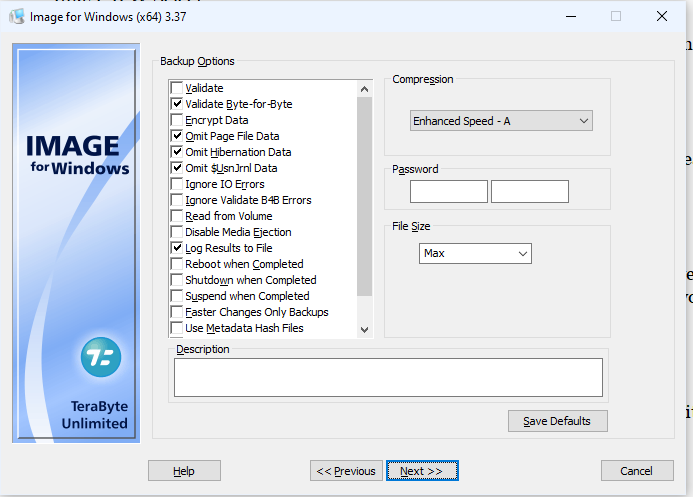Click the options list scroll up arrow
Image resolution: width=693 pixels, height=497 pixels.
pyautogui.click(x=364, y=89)
